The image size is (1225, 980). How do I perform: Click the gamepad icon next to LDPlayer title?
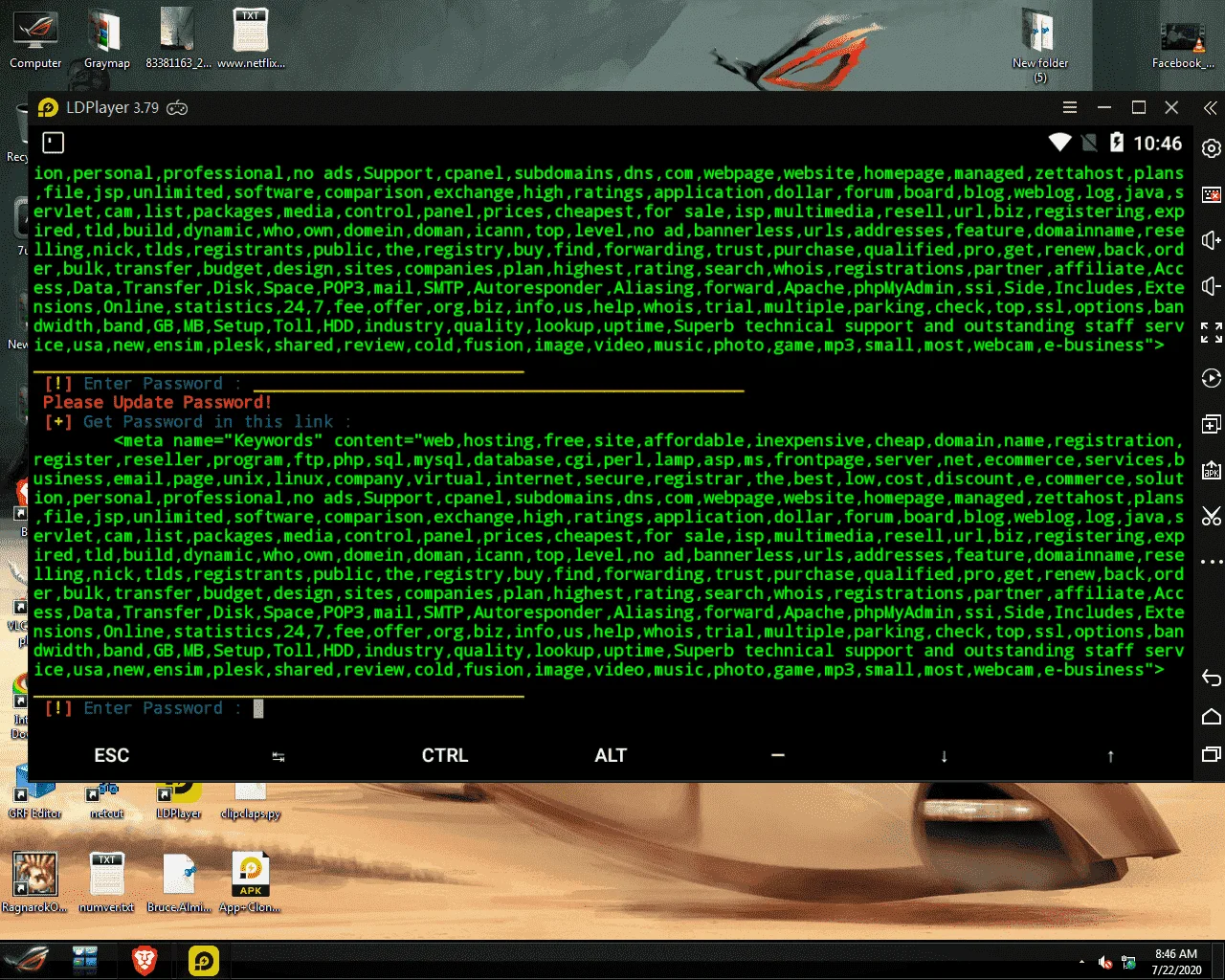[177, 108]
